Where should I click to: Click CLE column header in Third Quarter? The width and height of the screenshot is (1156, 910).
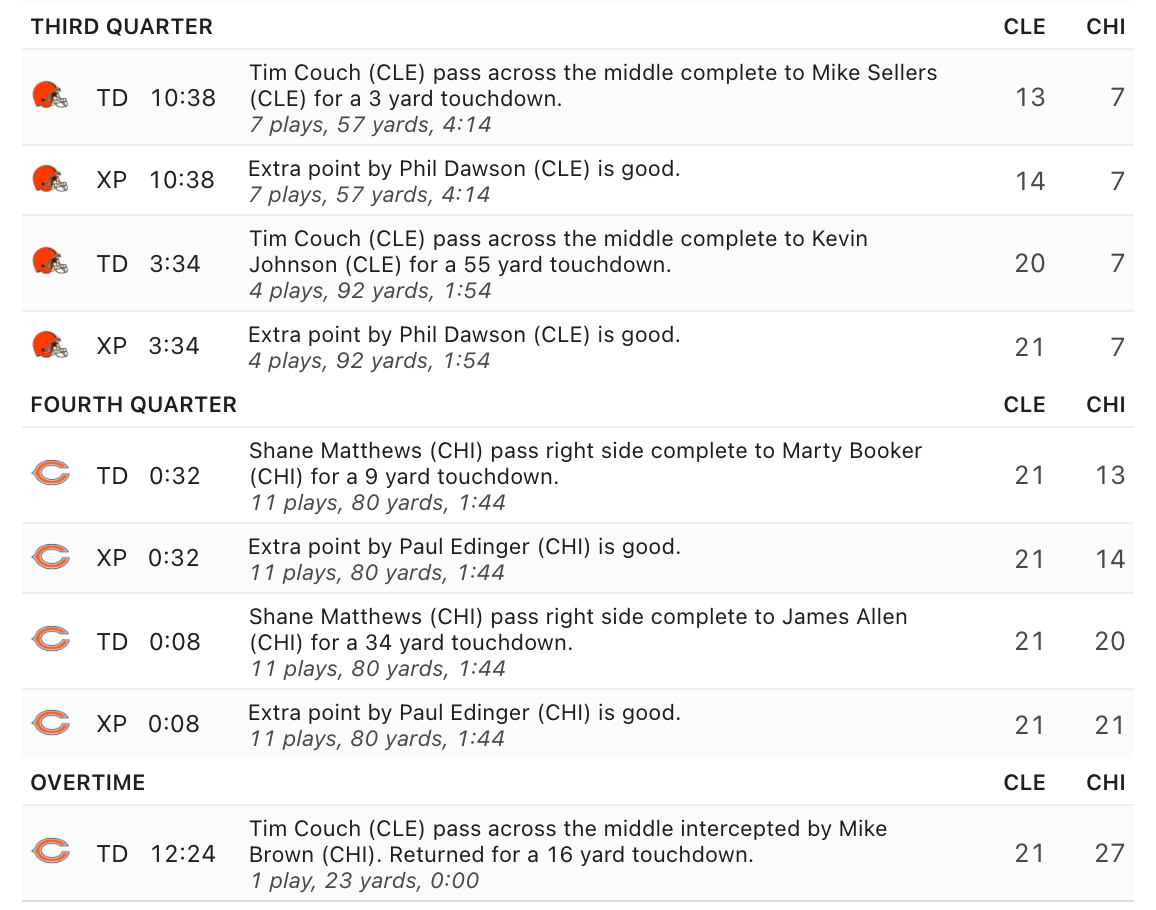(1024, 27)
